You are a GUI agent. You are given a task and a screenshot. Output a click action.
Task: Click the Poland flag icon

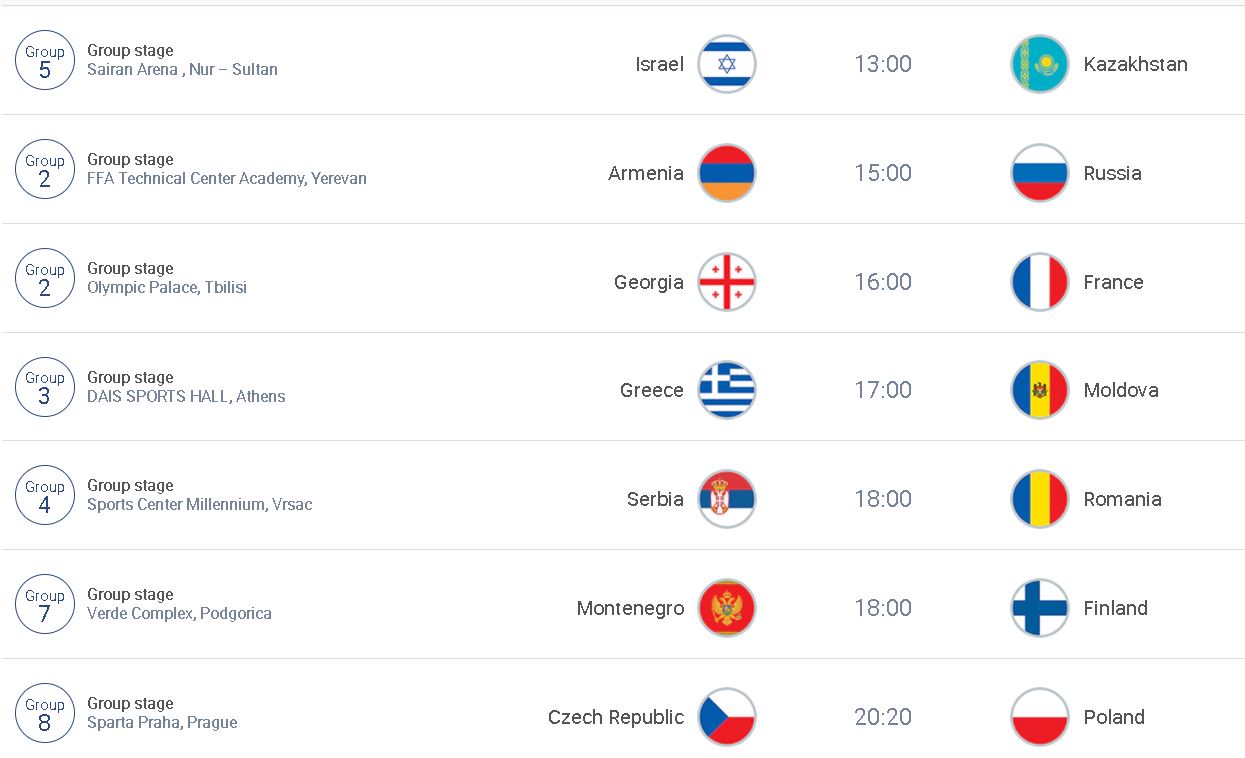(1040, 717)
